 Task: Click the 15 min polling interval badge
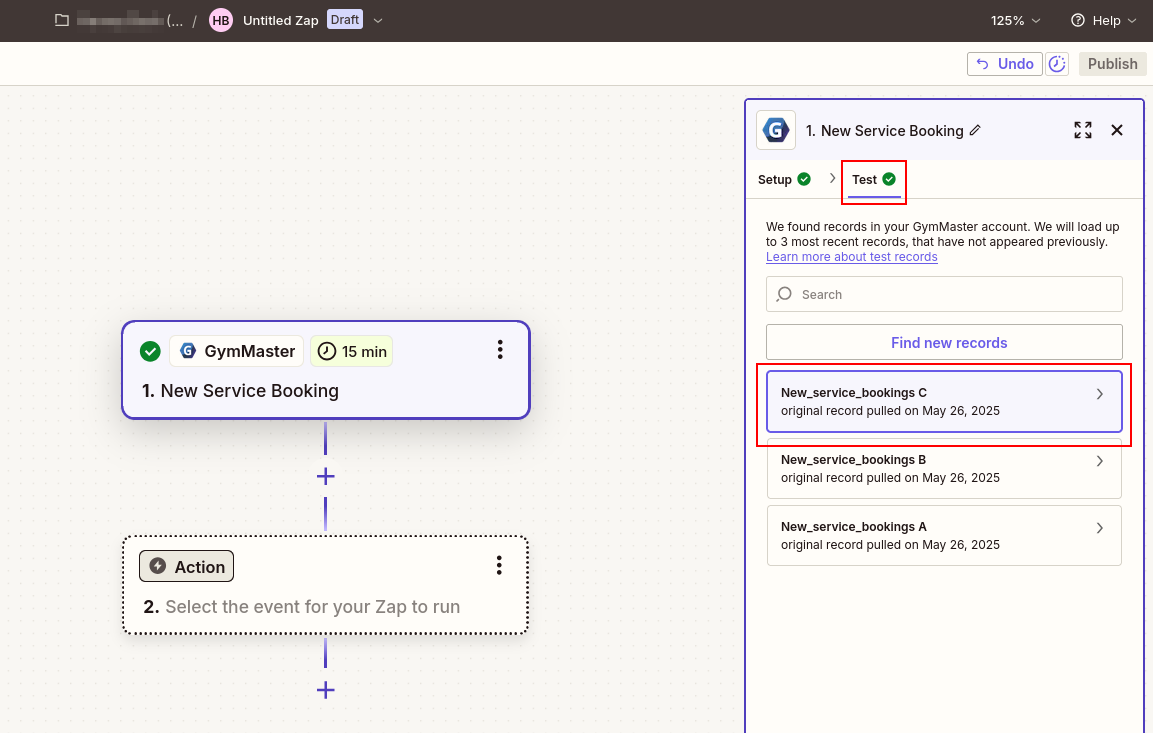351,351
